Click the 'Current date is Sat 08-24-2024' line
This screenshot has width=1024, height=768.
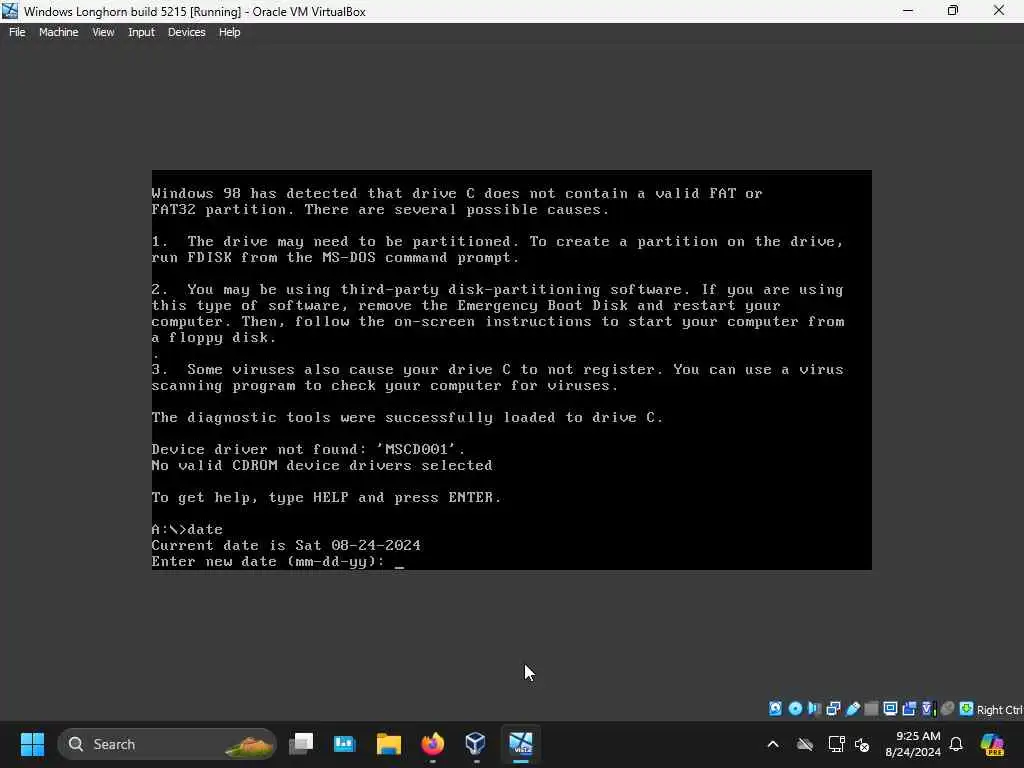[286, 545]
